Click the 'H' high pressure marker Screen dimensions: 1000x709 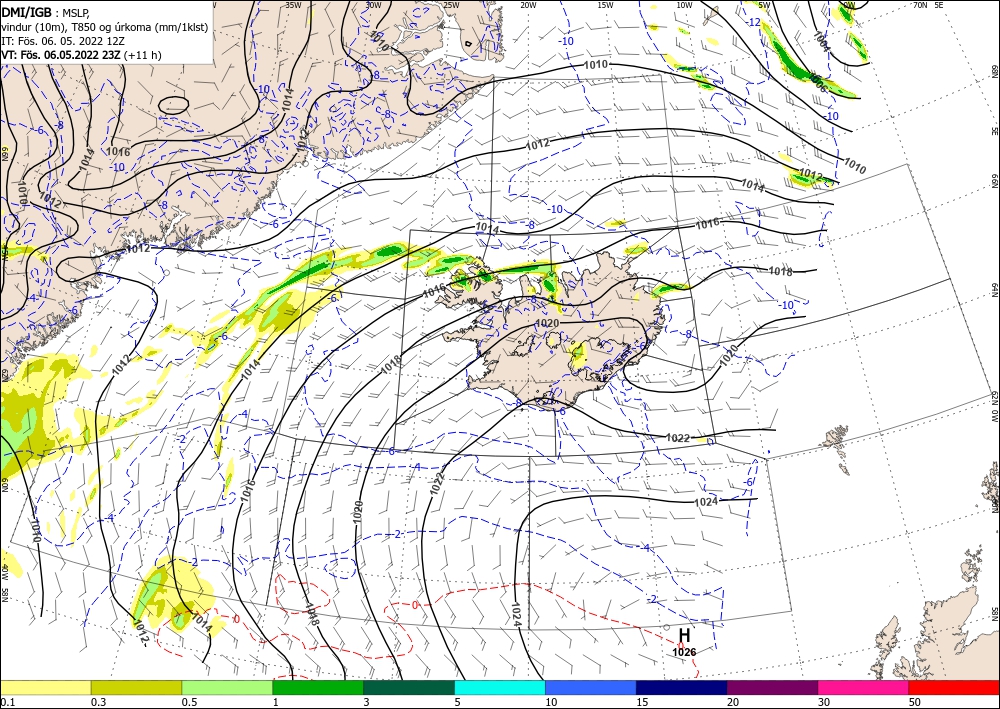pyautogui.click(x=684, y=635)
